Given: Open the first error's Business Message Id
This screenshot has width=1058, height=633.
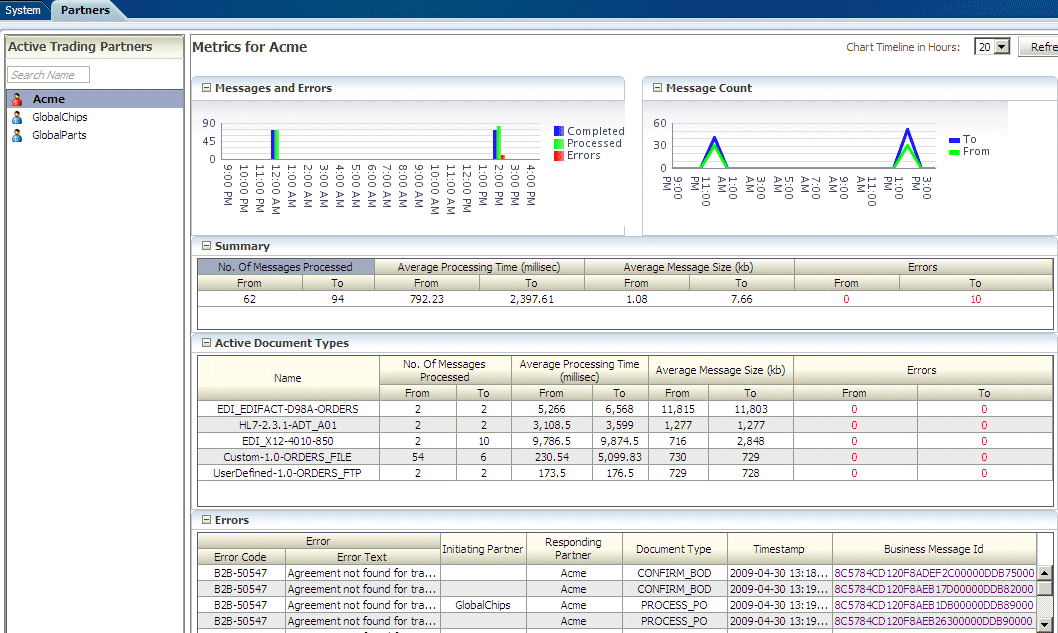Looking at the screenshot, I should pyautogui.click(x=933, y=573).
